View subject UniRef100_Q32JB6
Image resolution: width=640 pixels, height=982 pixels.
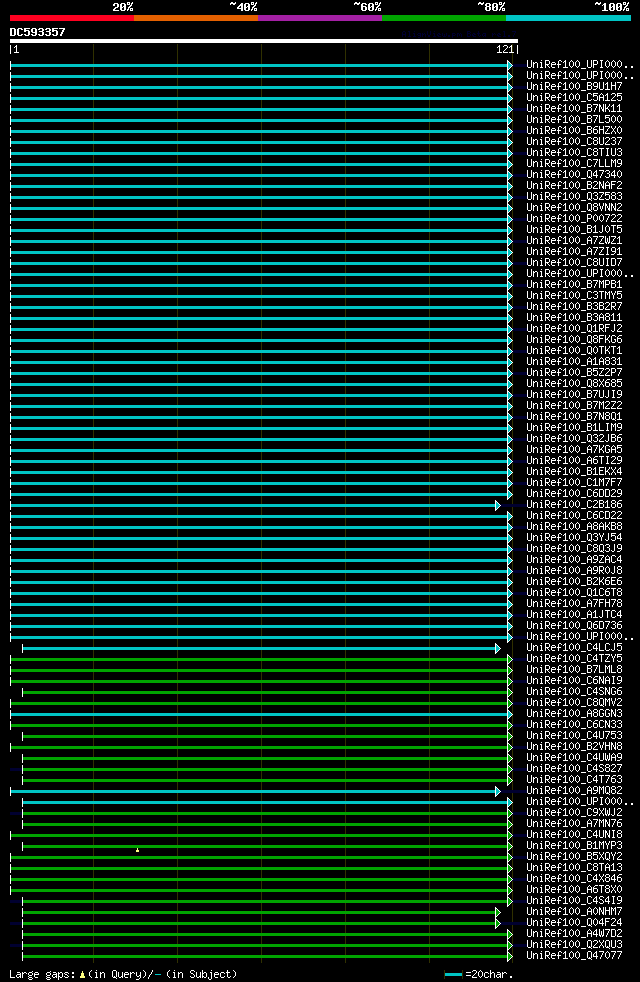(x=574, y=438)
